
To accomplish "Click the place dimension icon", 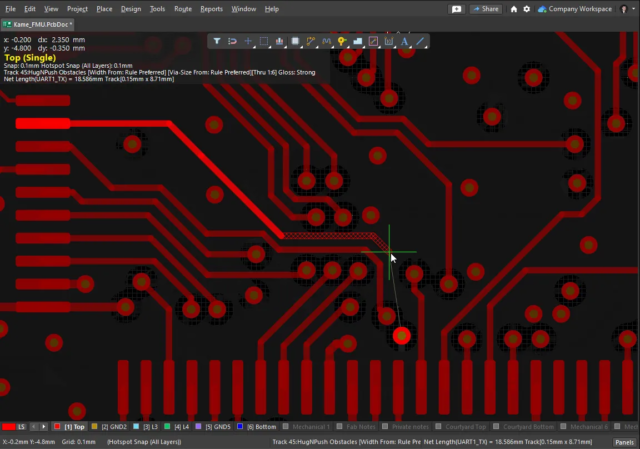I will 389,41.
